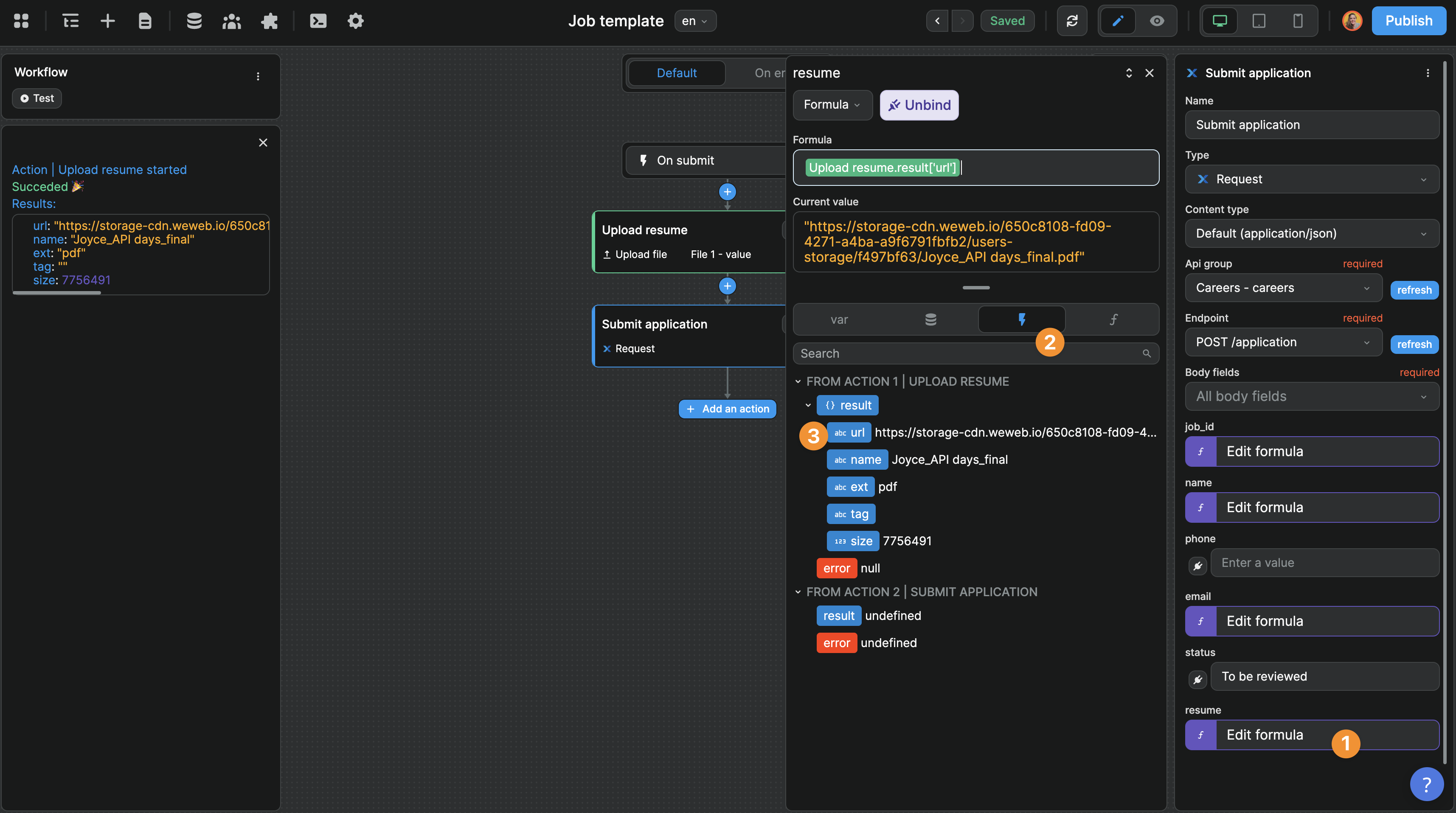Click the Add element plus icon

point(107,21)
